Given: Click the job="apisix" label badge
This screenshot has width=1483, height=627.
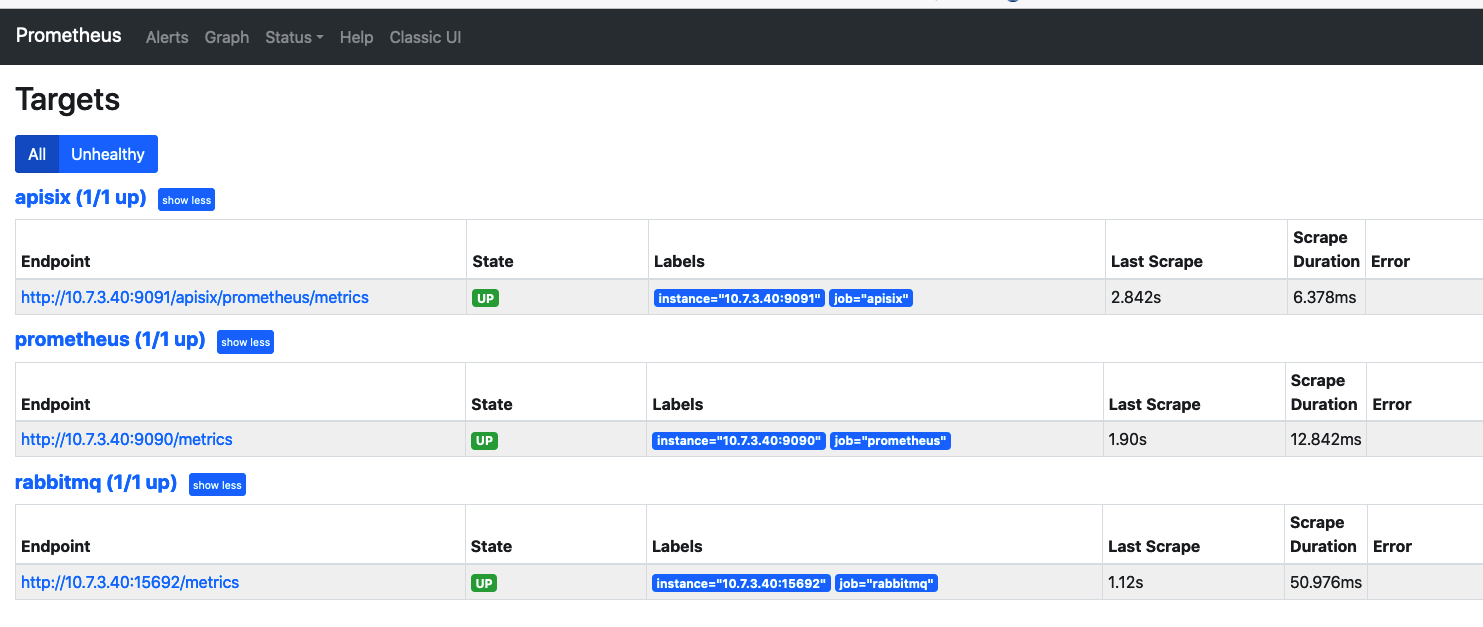Looking at the screenshot, I should [871, 298].
